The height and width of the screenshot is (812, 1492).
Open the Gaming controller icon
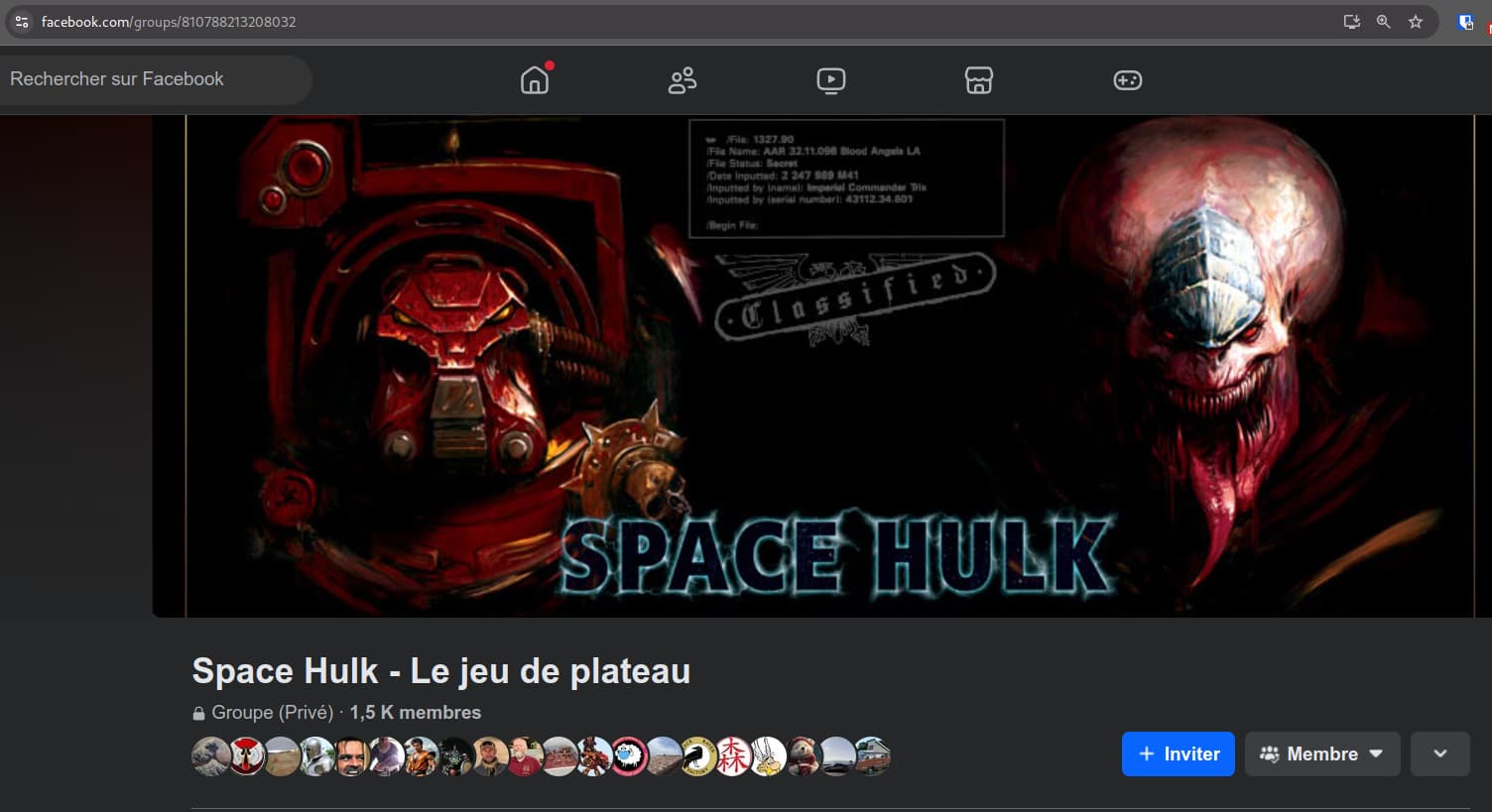click(x=1127, y=80)
